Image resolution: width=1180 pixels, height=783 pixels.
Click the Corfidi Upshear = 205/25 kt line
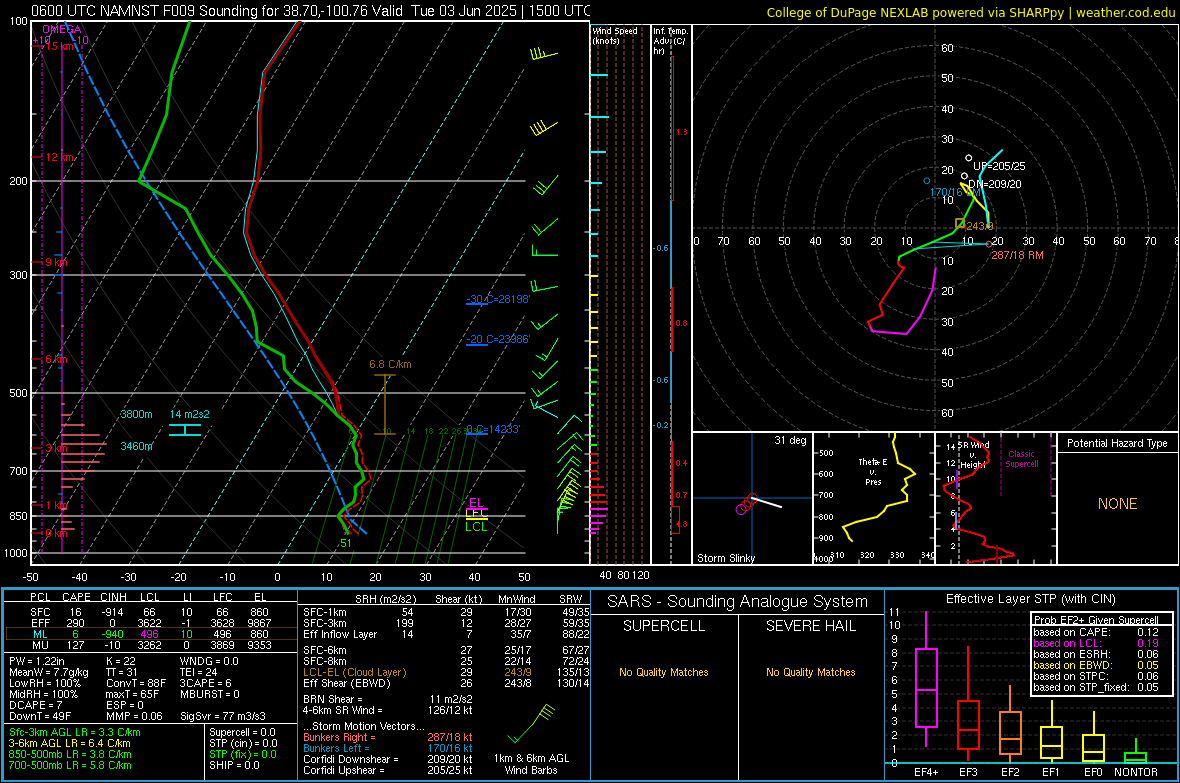388,770
